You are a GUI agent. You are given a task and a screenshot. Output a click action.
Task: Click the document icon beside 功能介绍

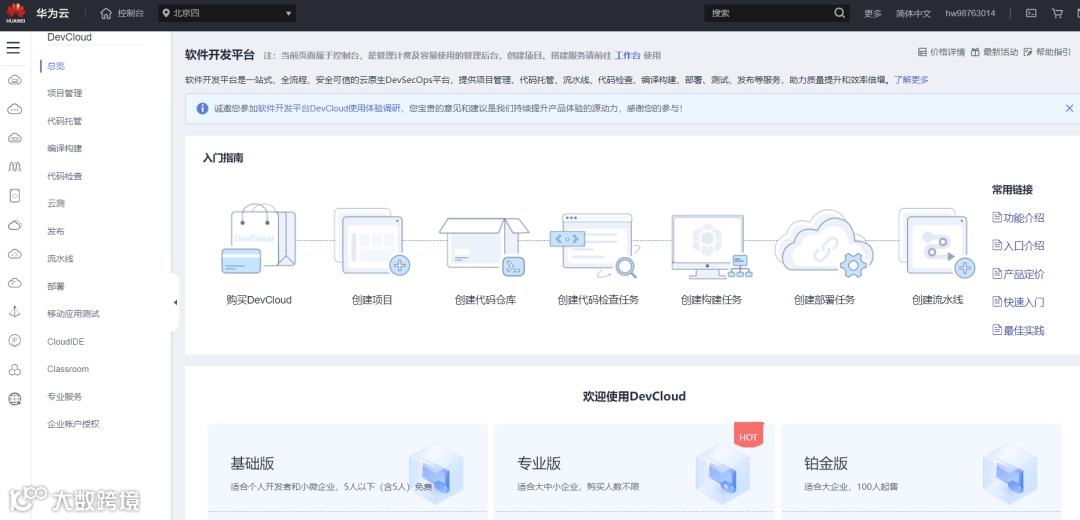996,217
